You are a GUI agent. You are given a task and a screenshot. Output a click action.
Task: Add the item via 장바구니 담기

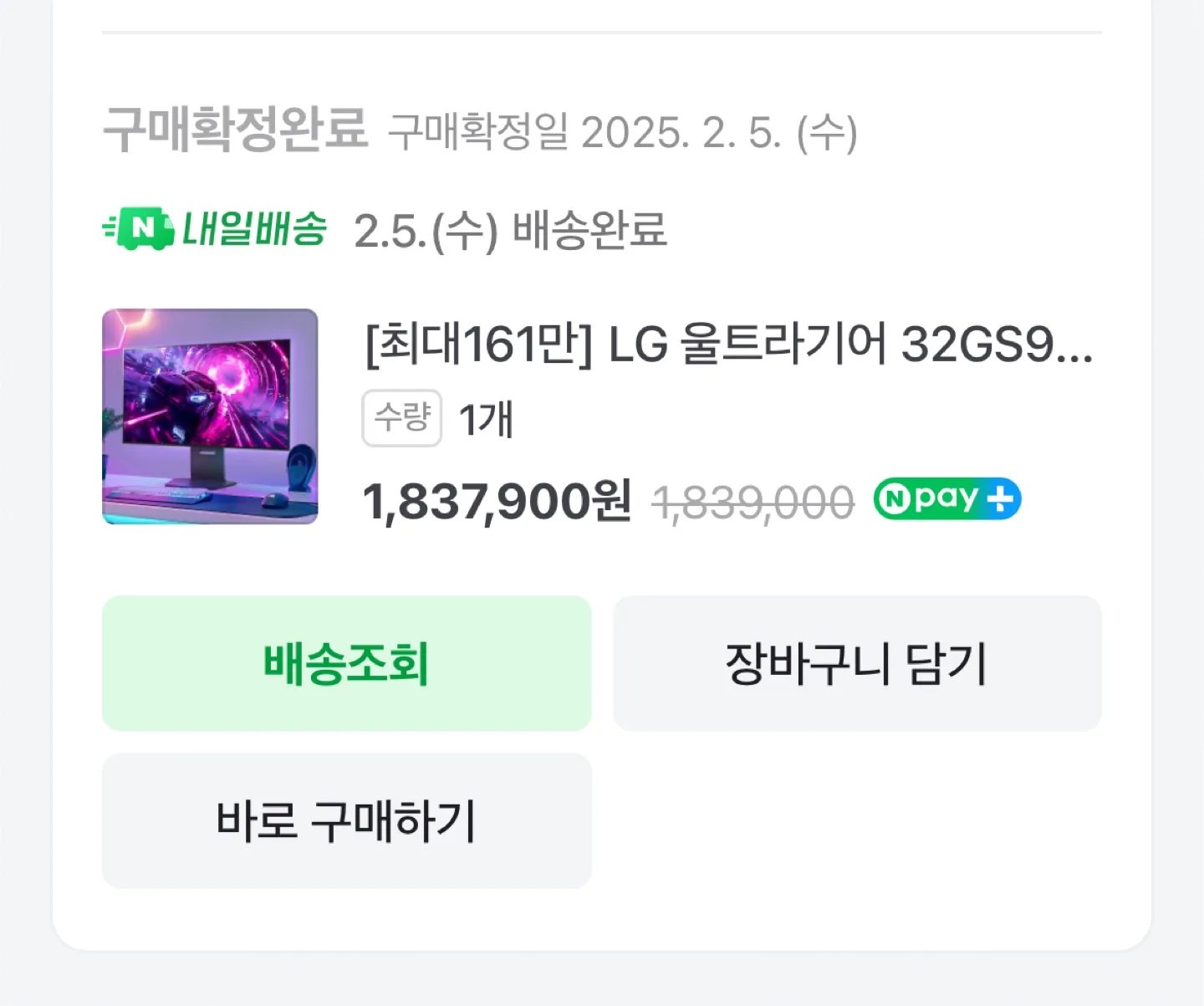point(857,663)
